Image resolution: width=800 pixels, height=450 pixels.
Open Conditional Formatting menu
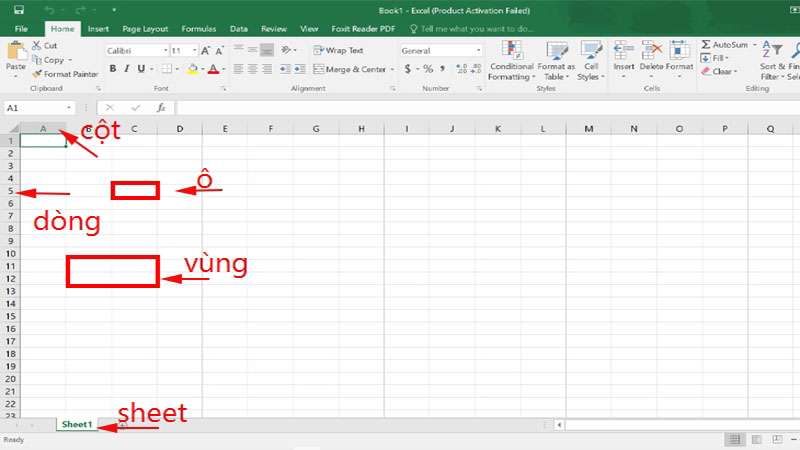coord(511,61)
